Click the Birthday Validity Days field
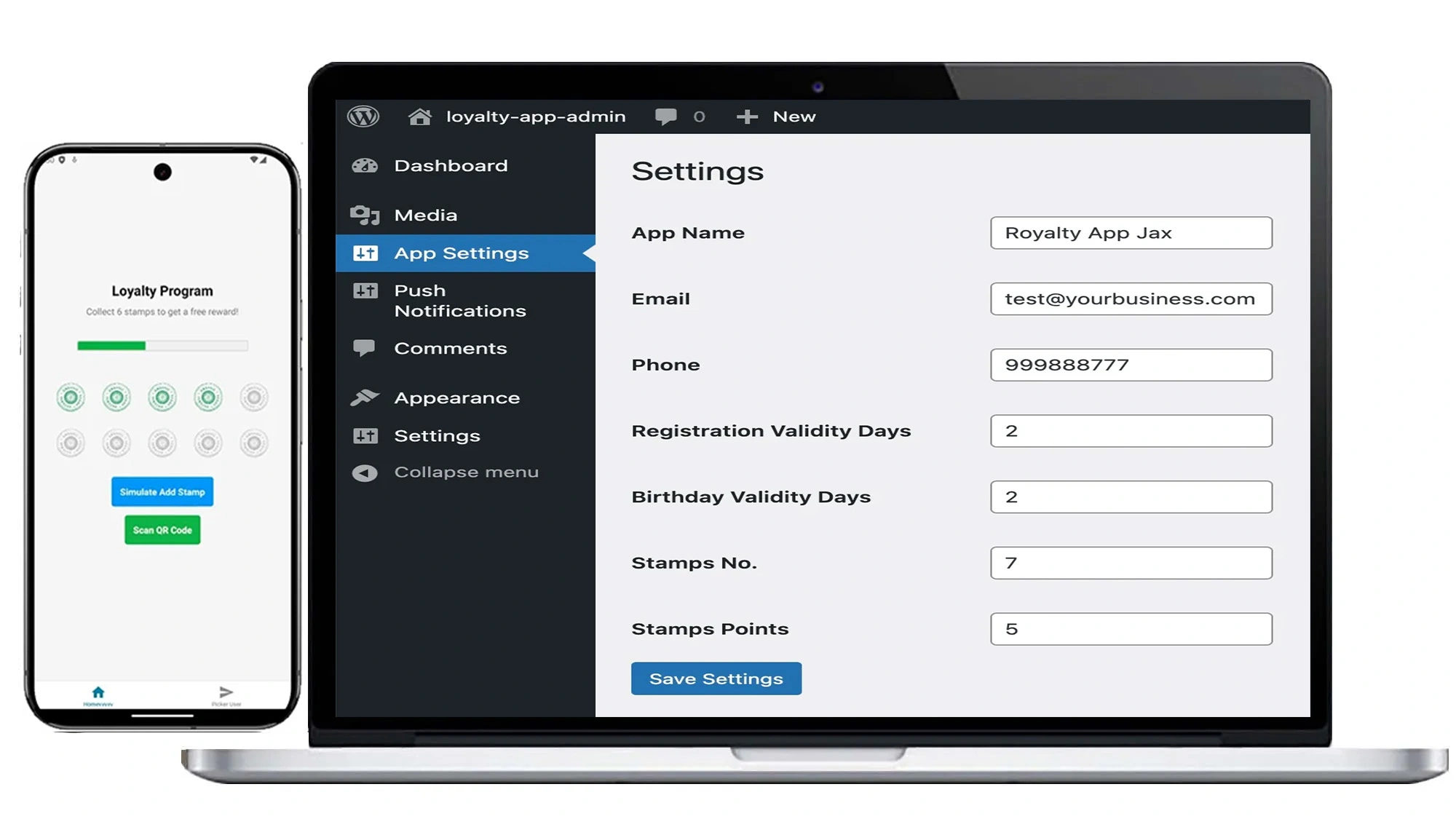The height and width of the screenshot is (819, 1456). [x=1131, y=497]
